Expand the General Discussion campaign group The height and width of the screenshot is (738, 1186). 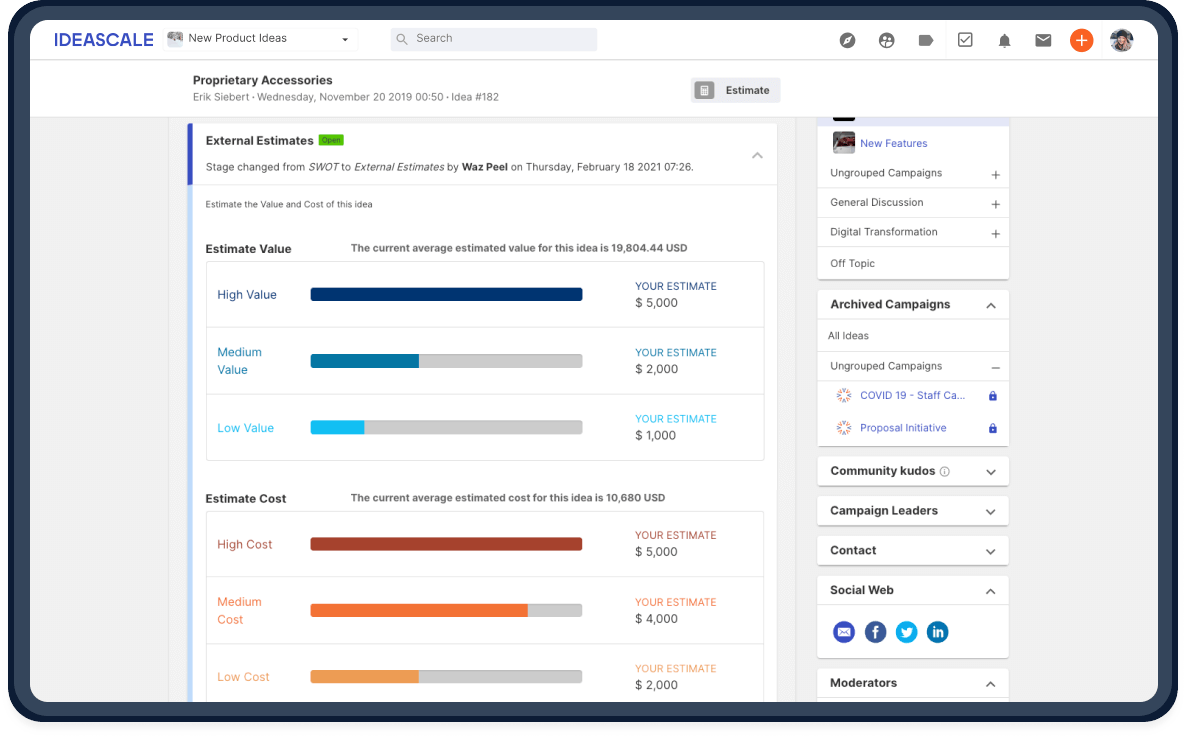(995, 204)
